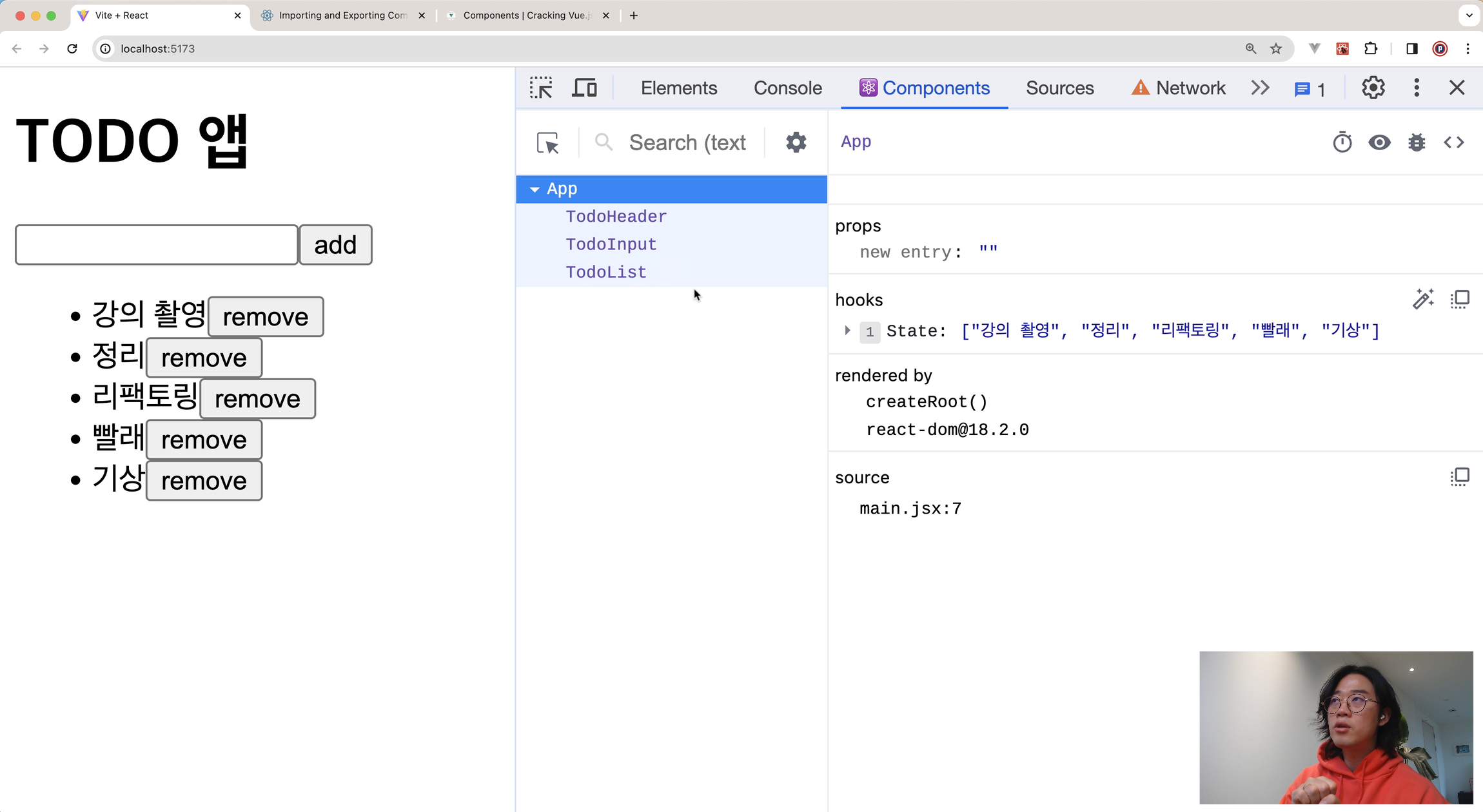Image resolution: width=1483 pixels, height=812 pixels.
Task: Click the magic wand parse hook names icon
Action: point(1423,299)
